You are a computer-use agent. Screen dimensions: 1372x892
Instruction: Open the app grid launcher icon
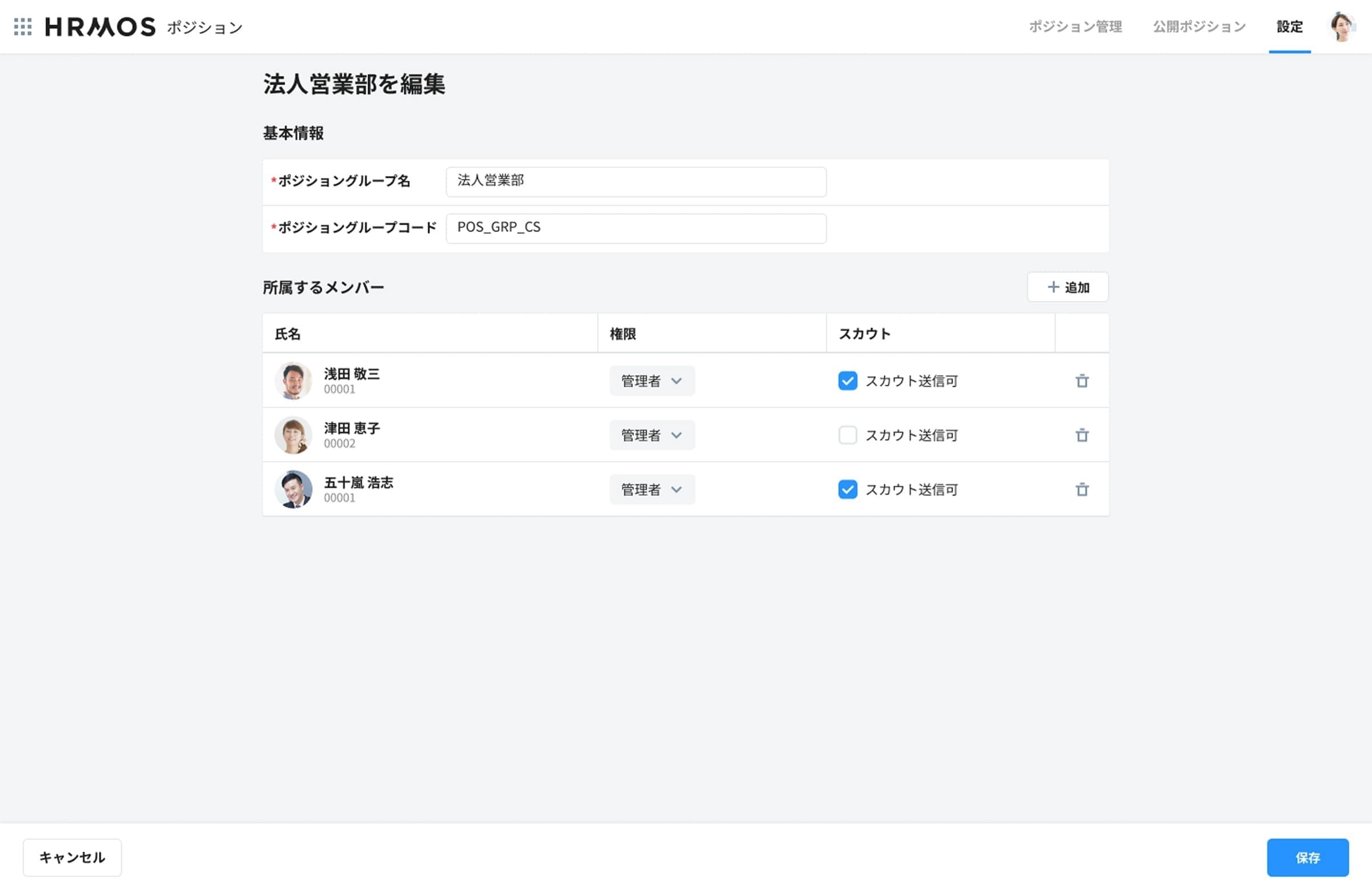pos(22,26)
